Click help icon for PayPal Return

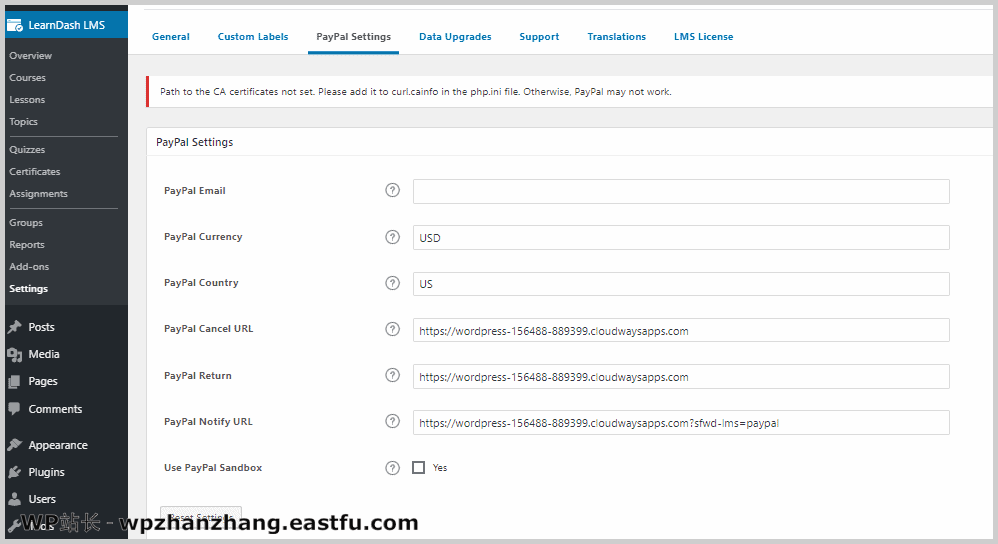(x=393, y=375)
